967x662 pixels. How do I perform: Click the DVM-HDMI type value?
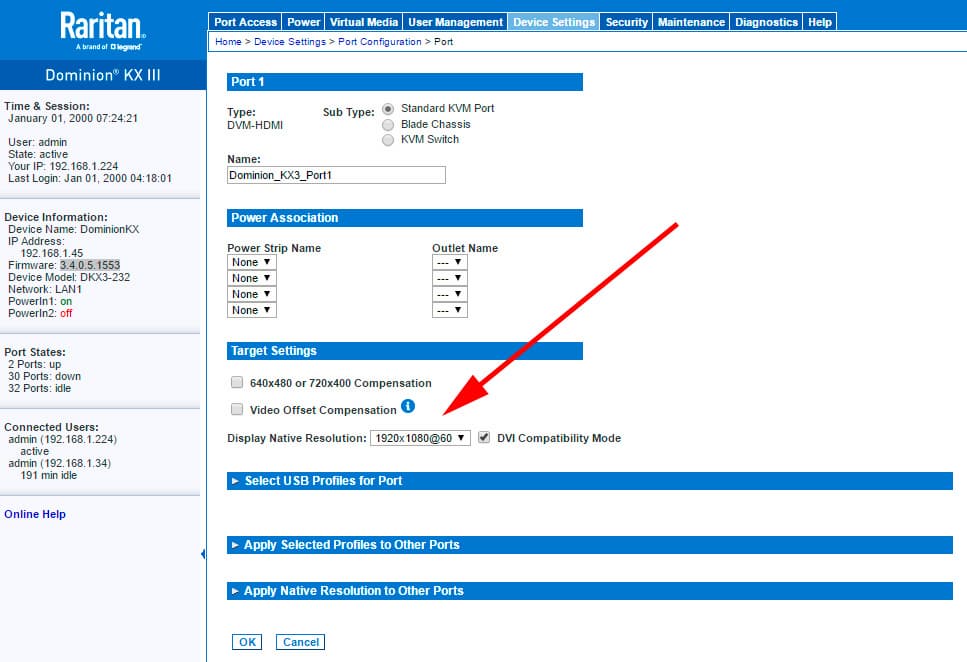(x=255, y=125)
